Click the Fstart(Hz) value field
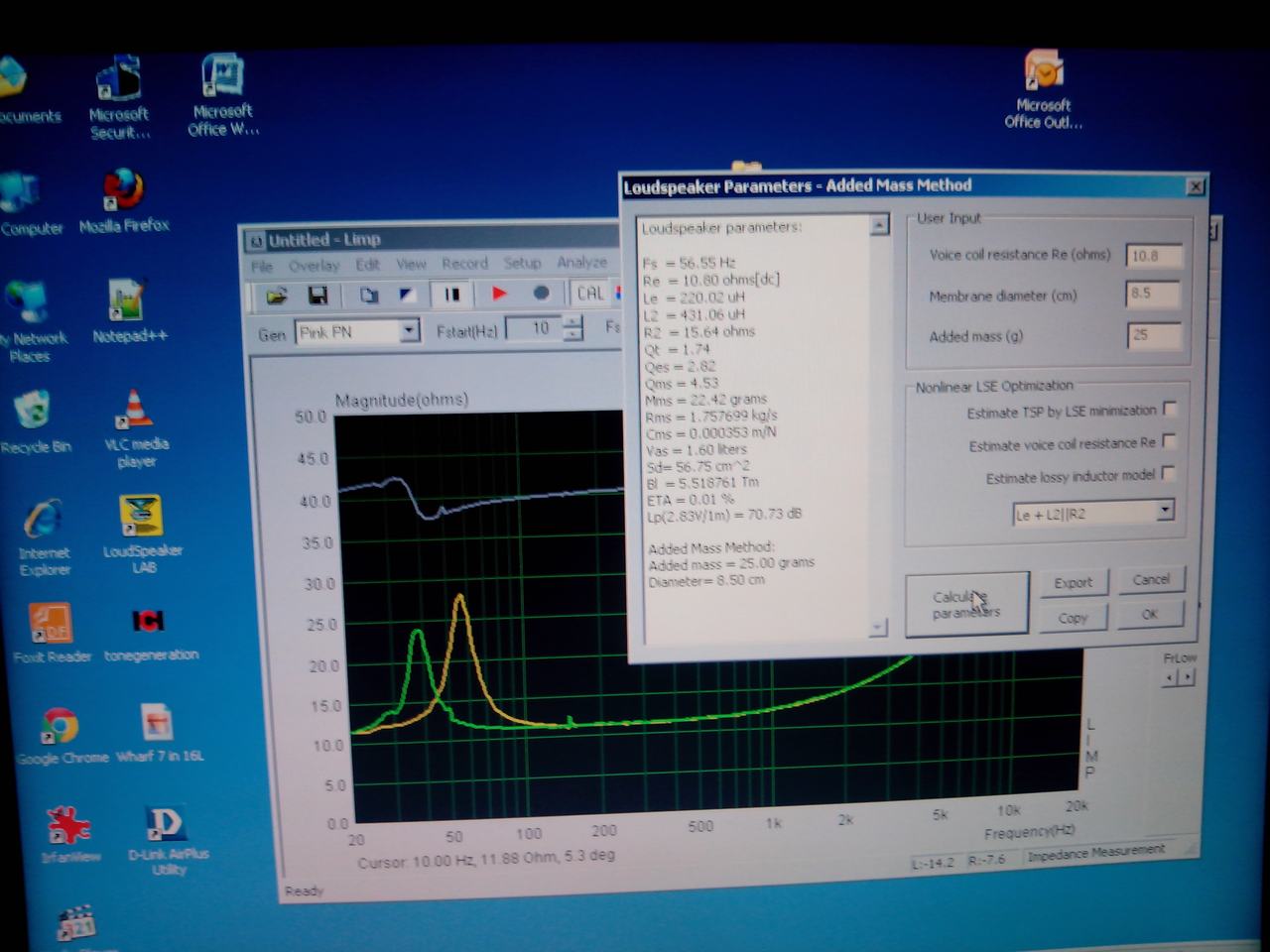Screen dimensions: 1270x952 [533, 328]
